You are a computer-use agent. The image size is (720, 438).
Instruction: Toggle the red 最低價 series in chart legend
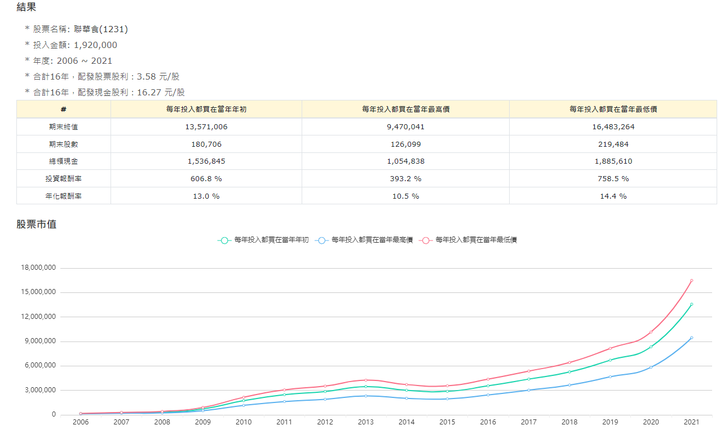click(468, 240)
